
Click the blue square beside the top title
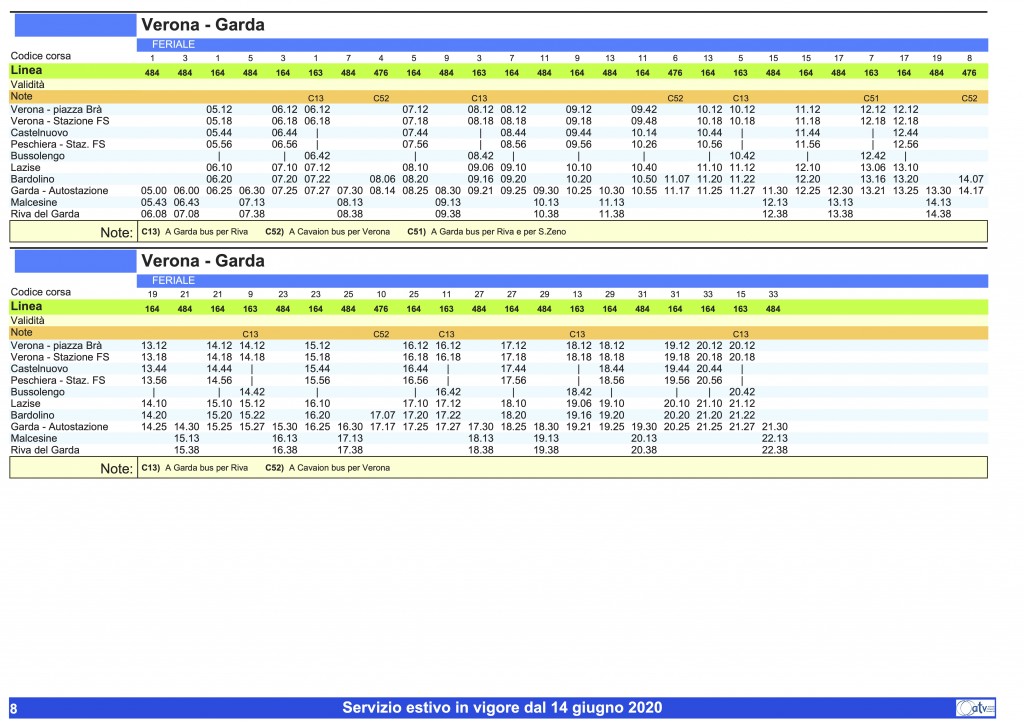[72, 25]
